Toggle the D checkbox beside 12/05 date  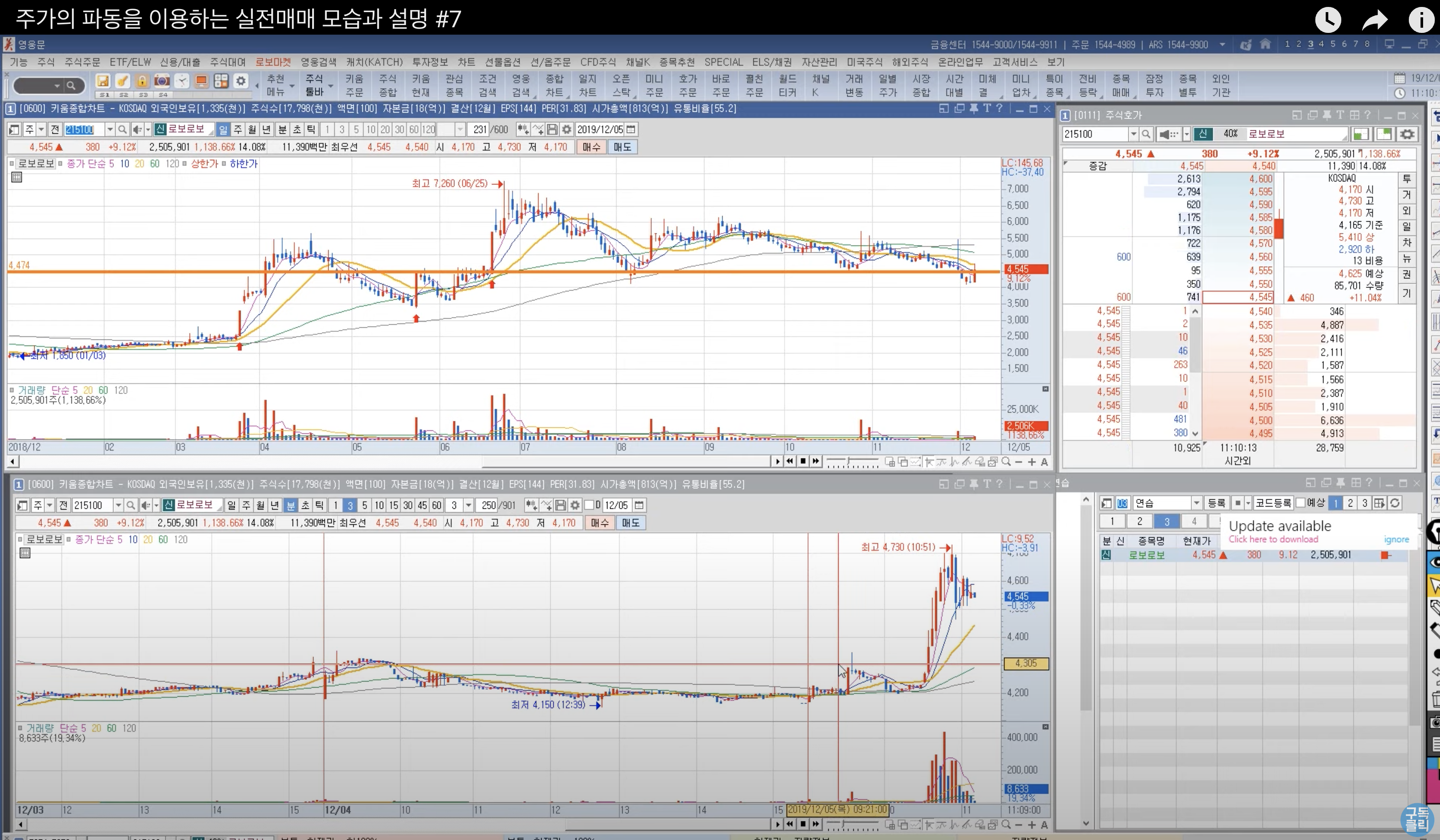pos(589,505)
